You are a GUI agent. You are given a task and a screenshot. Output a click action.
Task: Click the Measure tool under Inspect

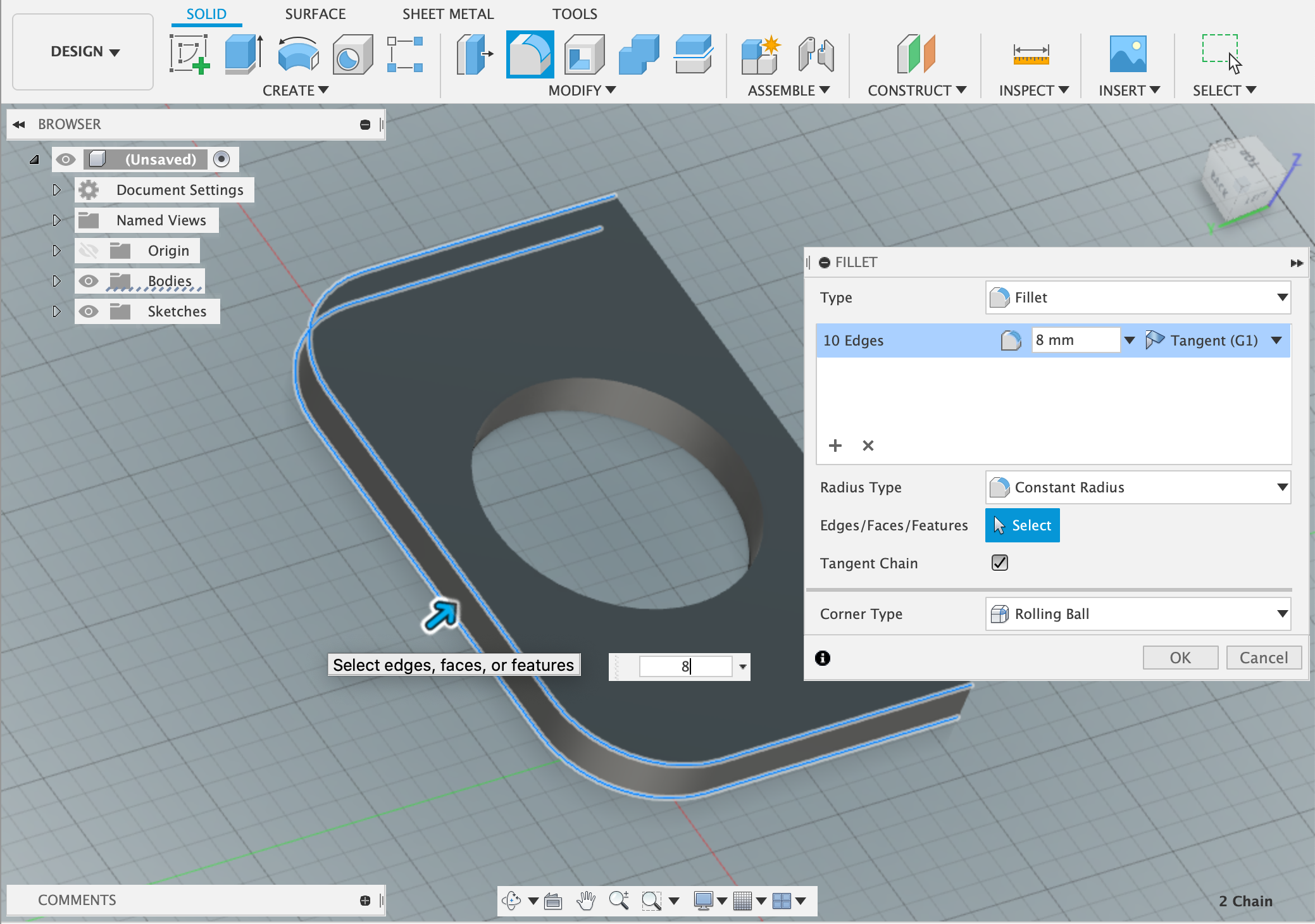[1031, 54]
